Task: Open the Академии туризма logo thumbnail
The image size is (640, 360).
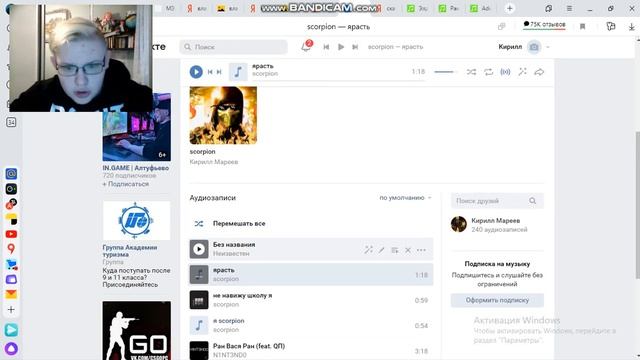Action: [136, 220]
